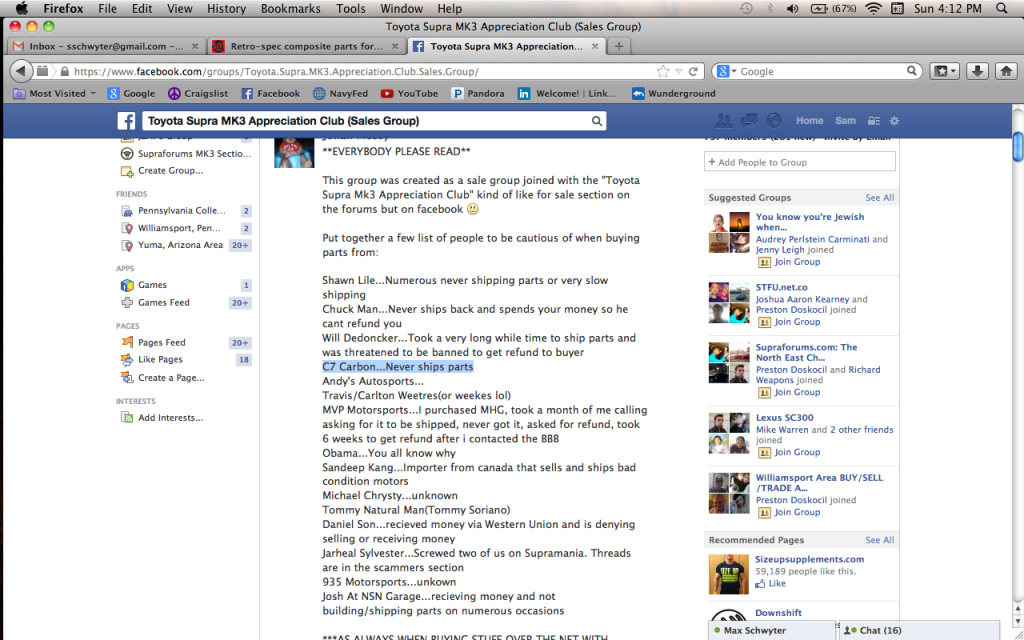Click the Add People to Group field

point(799,162)
